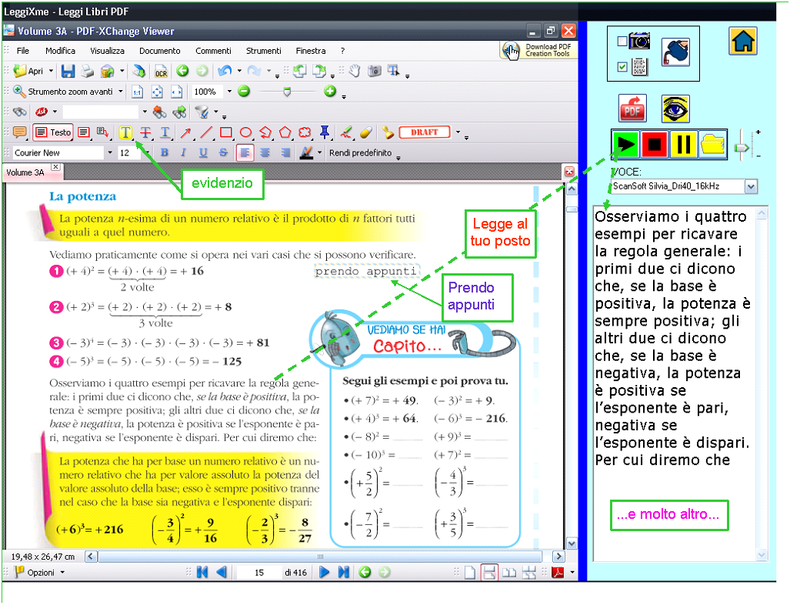Click the Sticky Note comment tool
800x612 pixels.
coord(19,133)
